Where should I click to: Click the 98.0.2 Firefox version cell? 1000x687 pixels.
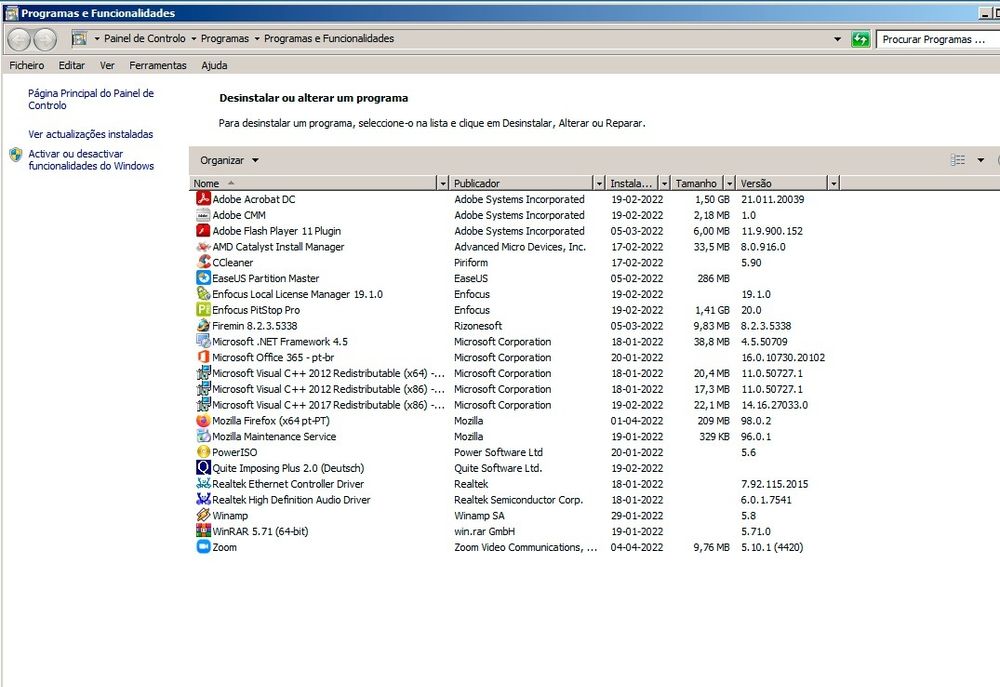(x=756, y=421)
